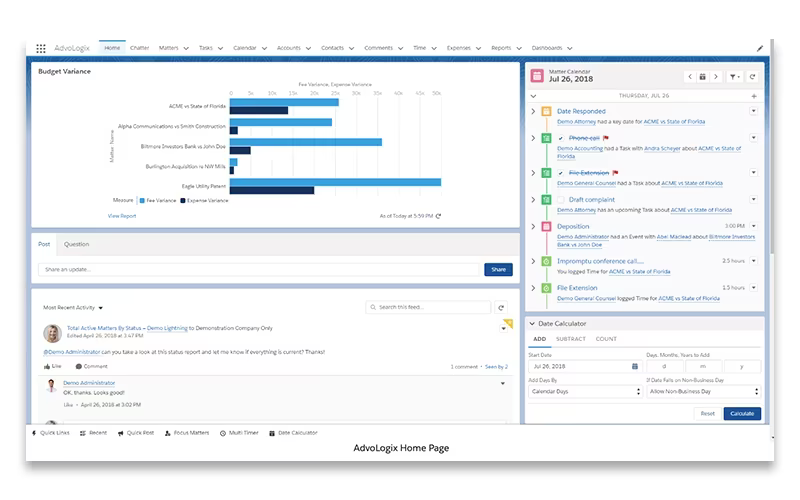
Task: Refresh the Budget Variance chart
Action: click(x=438, y=216)
